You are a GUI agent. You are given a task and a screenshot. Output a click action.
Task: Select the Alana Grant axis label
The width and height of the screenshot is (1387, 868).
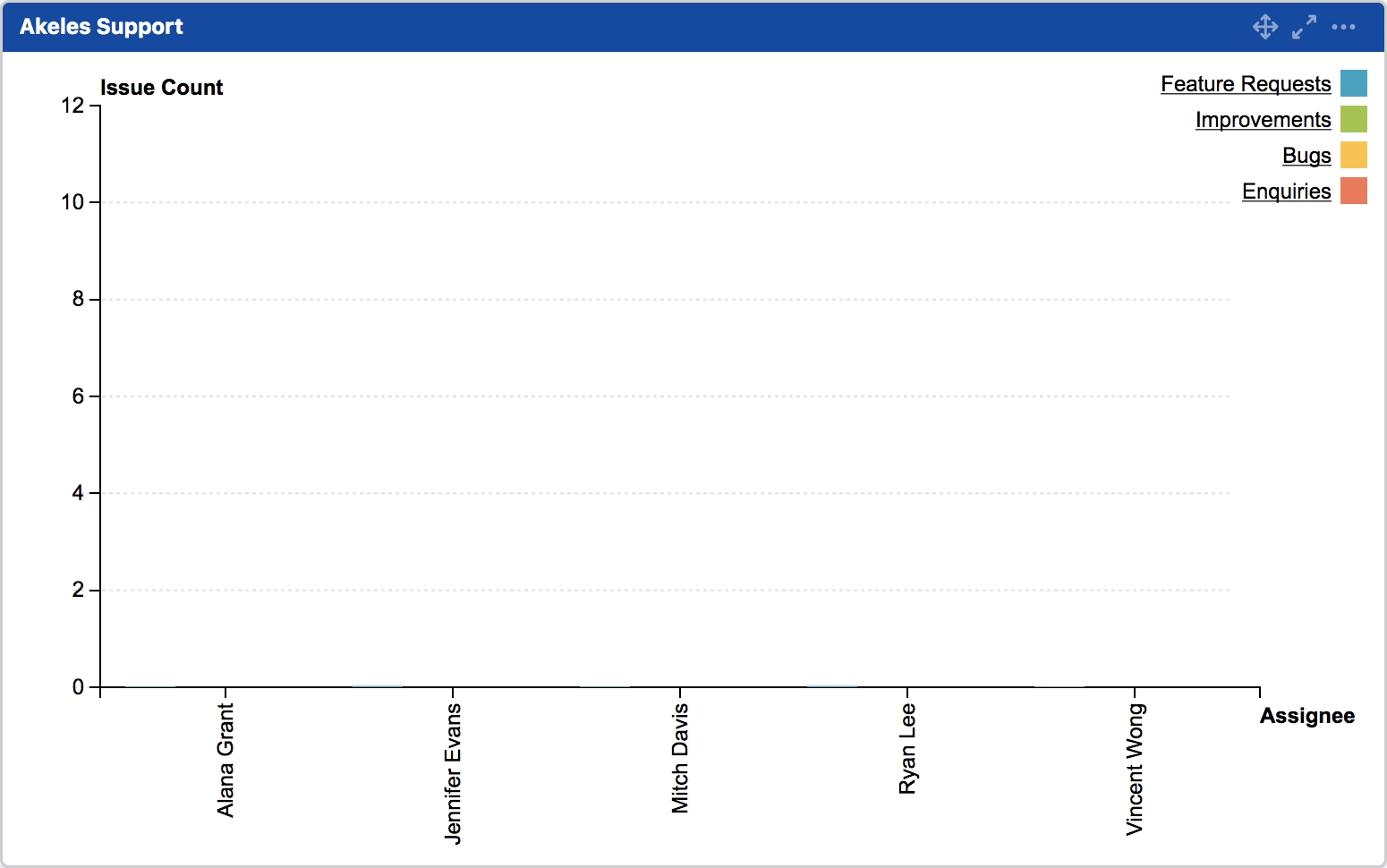coord(226,761)
